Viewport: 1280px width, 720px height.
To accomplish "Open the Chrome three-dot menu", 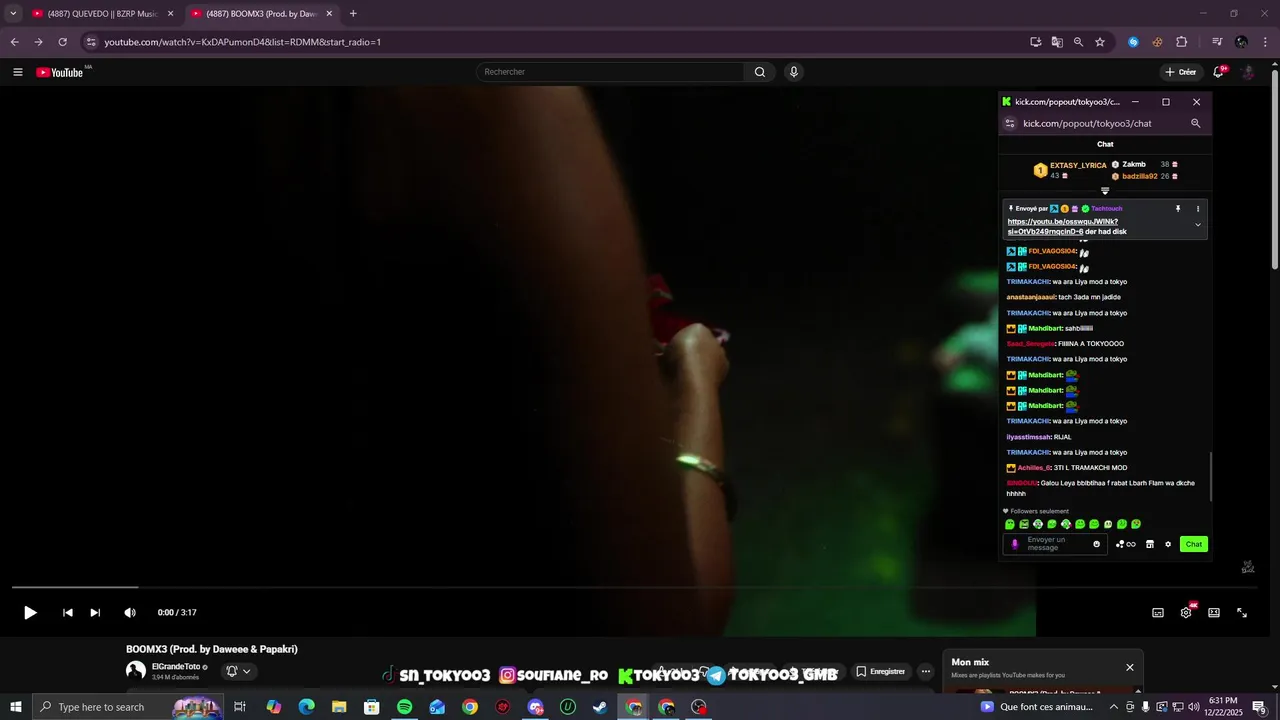I will point(1266,42).
